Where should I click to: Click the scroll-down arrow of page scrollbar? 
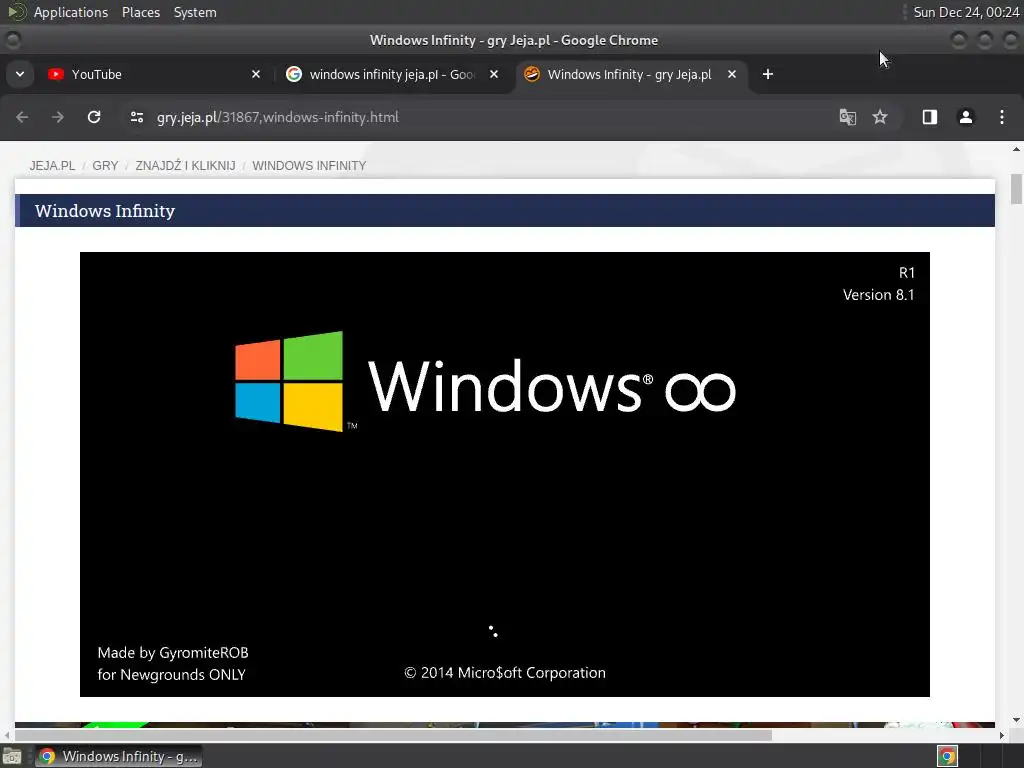(x=1016, y=720)
